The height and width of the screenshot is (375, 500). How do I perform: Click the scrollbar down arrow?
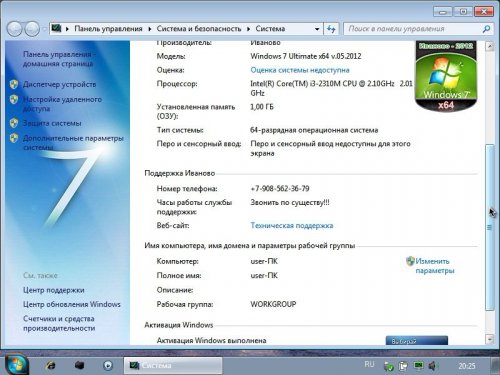click(x=489, y=339)
